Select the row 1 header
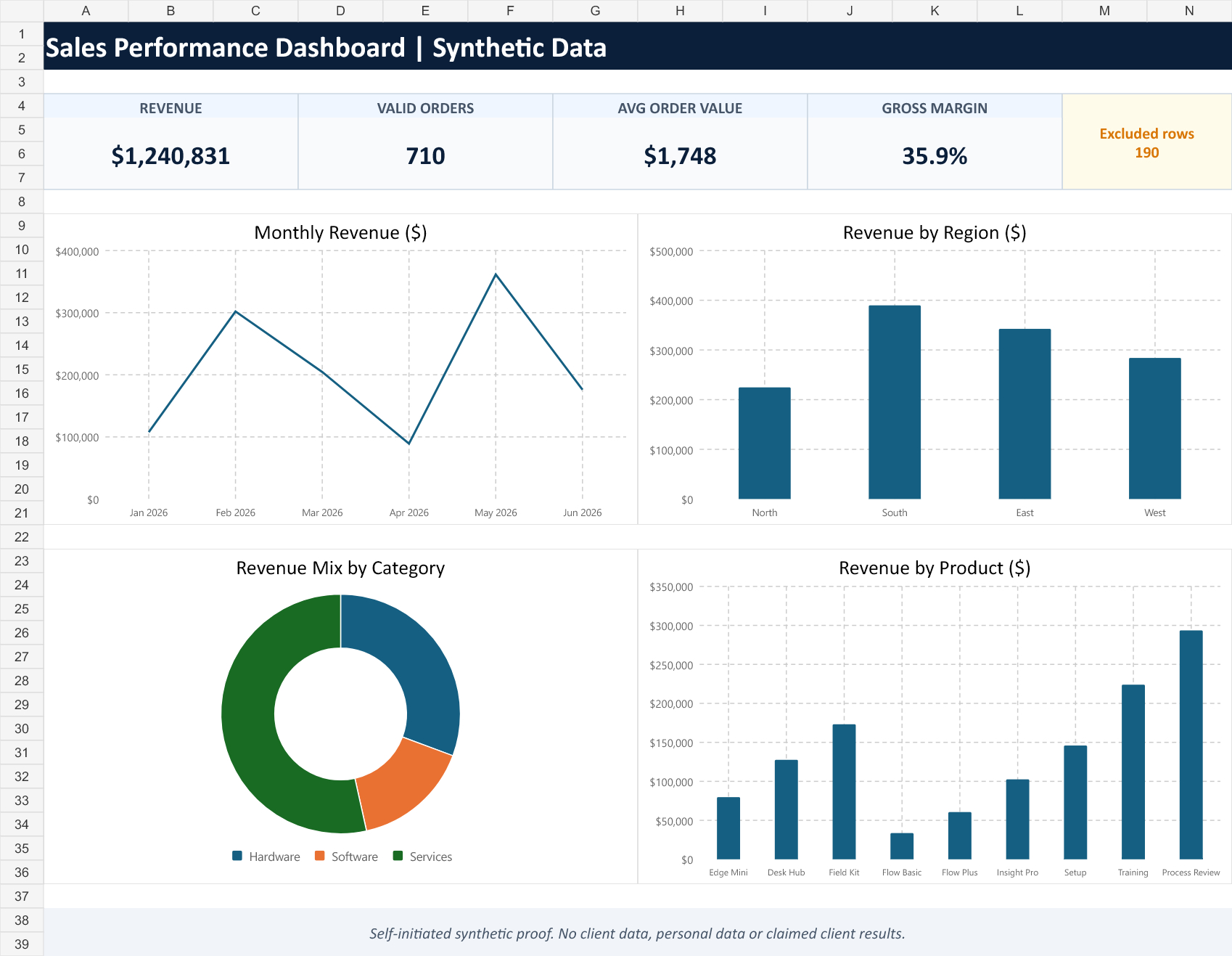 coord(22,34)
